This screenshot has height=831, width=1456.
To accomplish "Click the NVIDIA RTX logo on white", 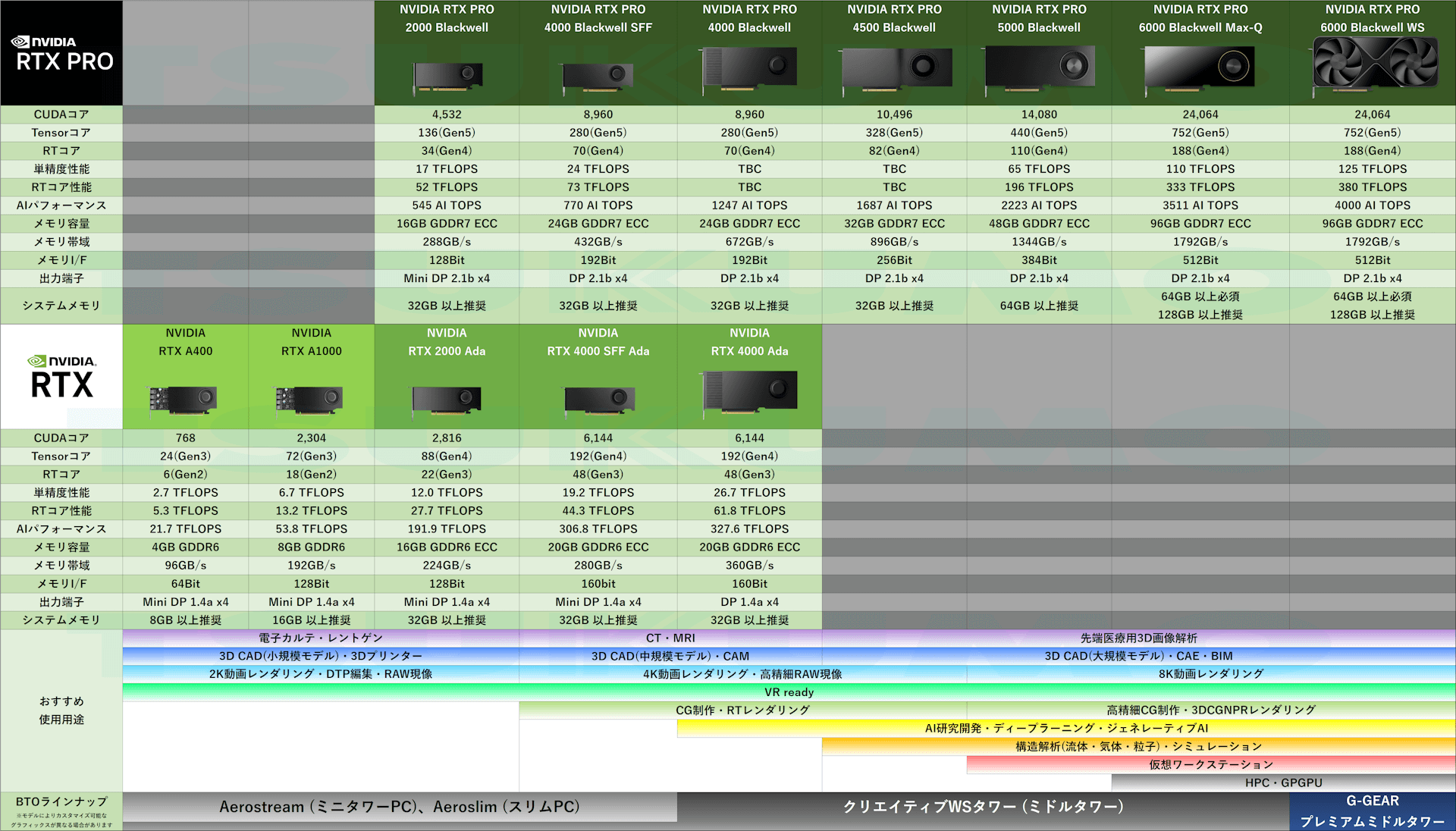I will click(61, 377).
